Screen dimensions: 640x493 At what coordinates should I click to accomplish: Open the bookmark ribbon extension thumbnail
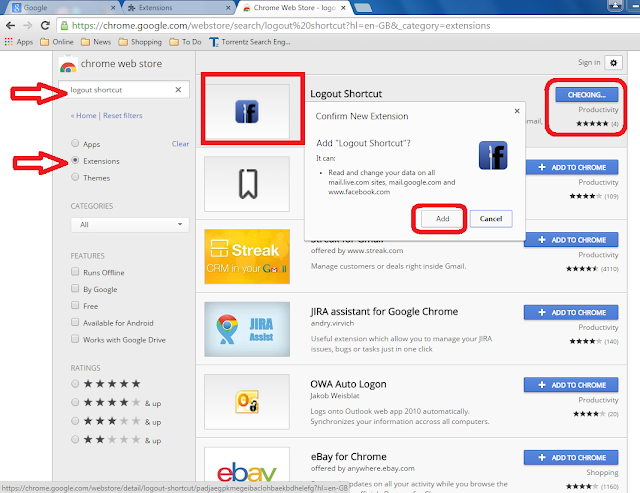click(x=247, y=184)
